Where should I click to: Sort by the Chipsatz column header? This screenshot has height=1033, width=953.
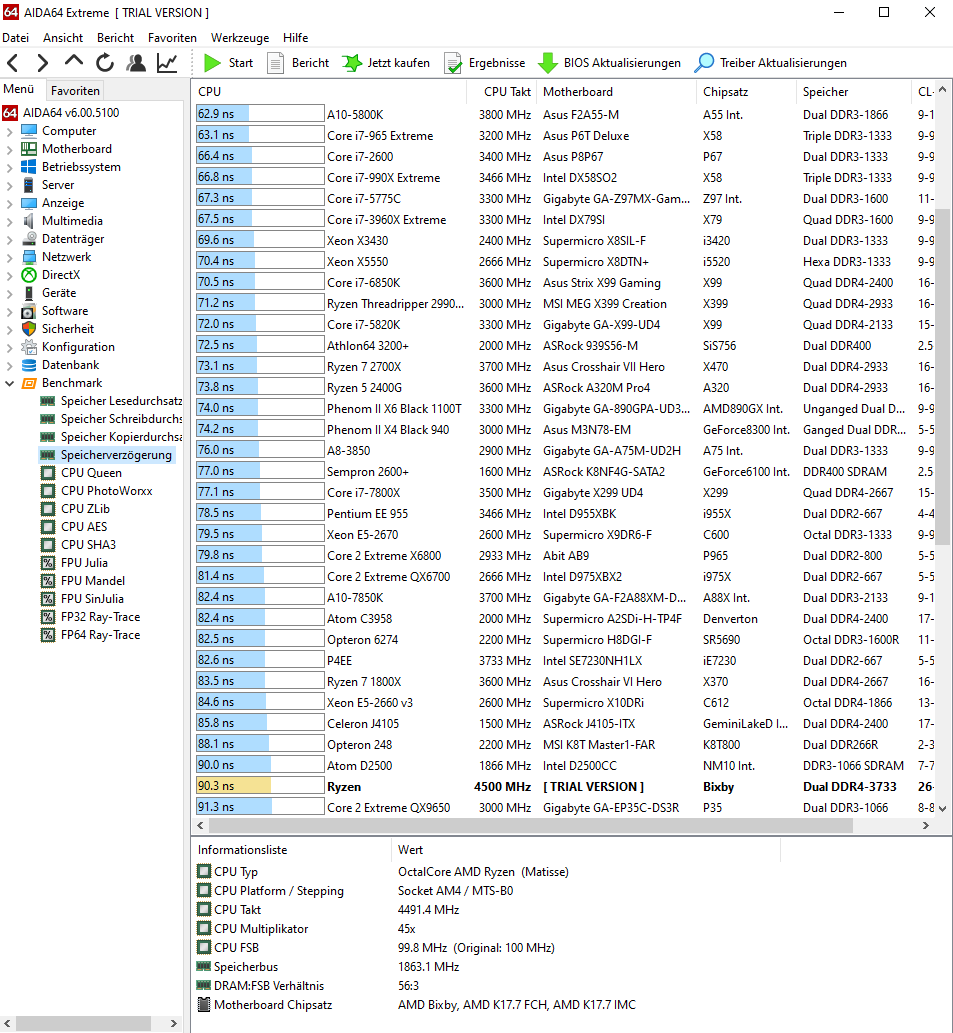746,92
